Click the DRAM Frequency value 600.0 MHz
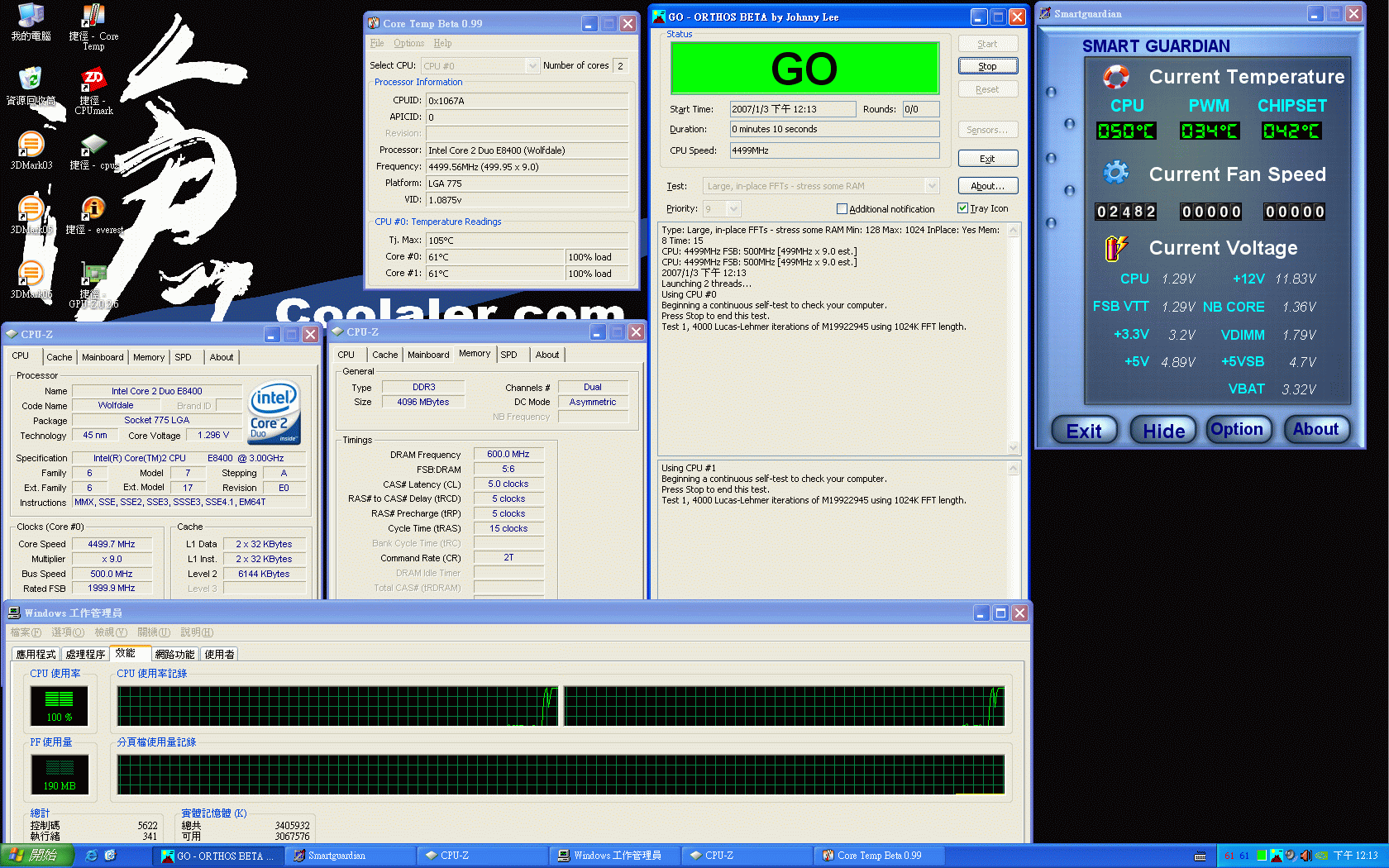Image resolution: width=1389 pixels, height=868 pixels. [508, 454]
